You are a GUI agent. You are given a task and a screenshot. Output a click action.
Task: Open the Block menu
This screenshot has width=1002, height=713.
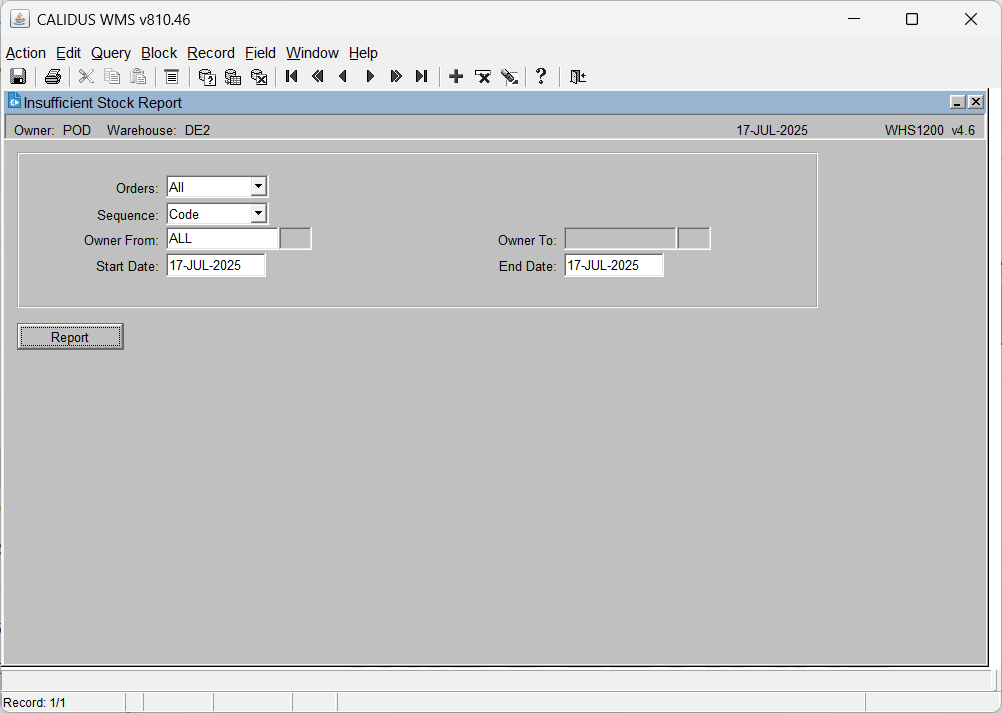(159, 53)
